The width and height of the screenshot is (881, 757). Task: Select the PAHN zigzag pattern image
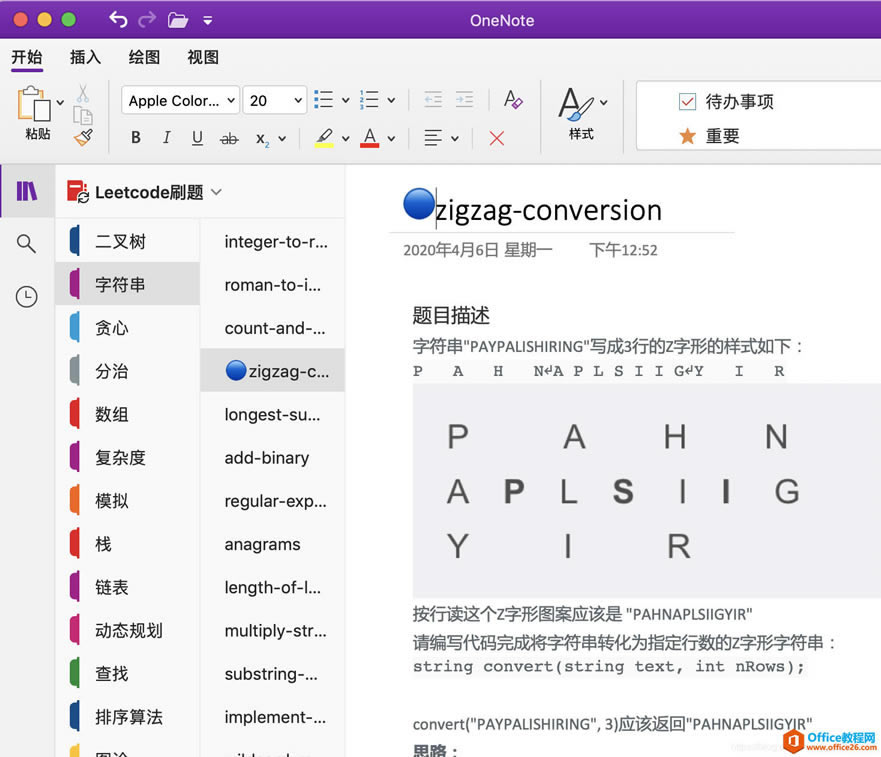coord(646,491)
